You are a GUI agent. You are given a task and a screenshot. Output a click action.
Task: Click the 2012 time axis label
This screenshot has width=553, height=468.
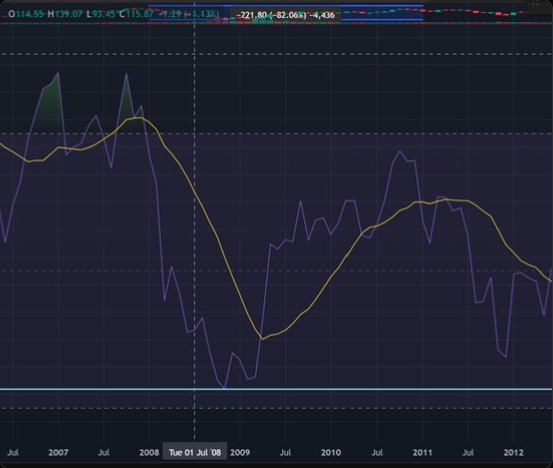pyautogui.click(x=513, y=452)
